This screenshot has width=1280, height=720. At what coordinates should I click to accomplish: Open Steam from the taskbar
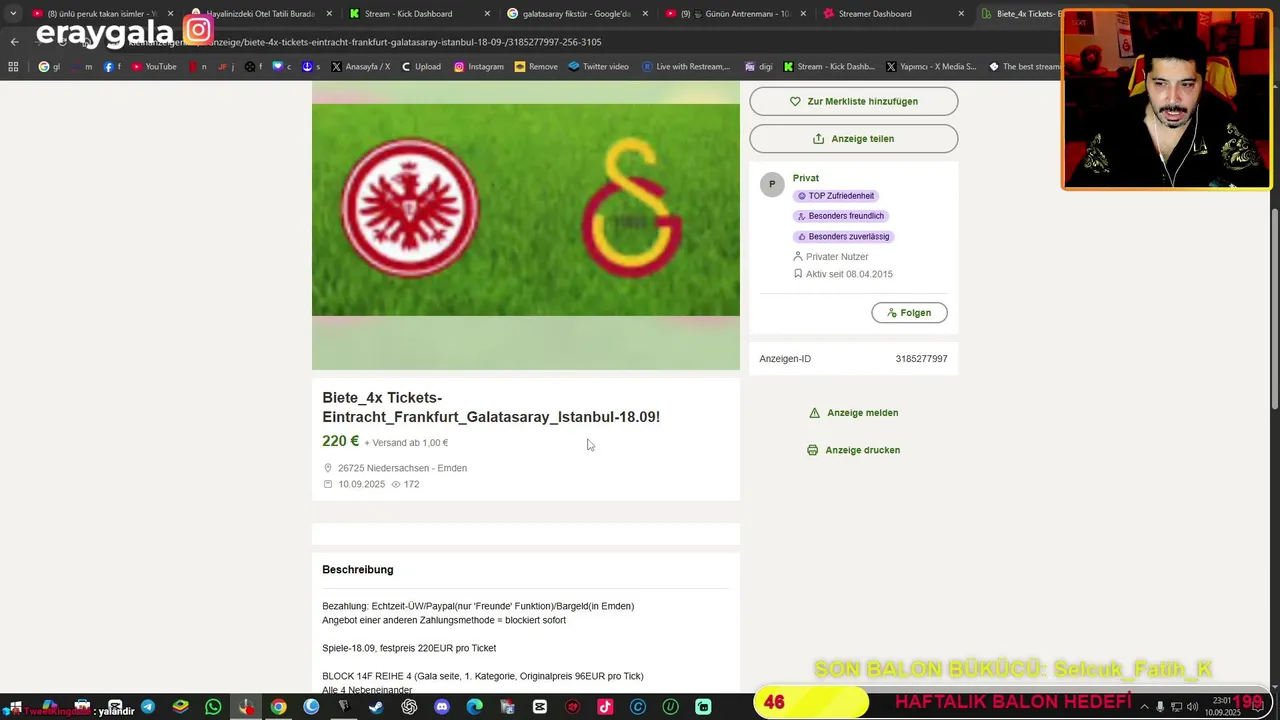coord(376,707)
